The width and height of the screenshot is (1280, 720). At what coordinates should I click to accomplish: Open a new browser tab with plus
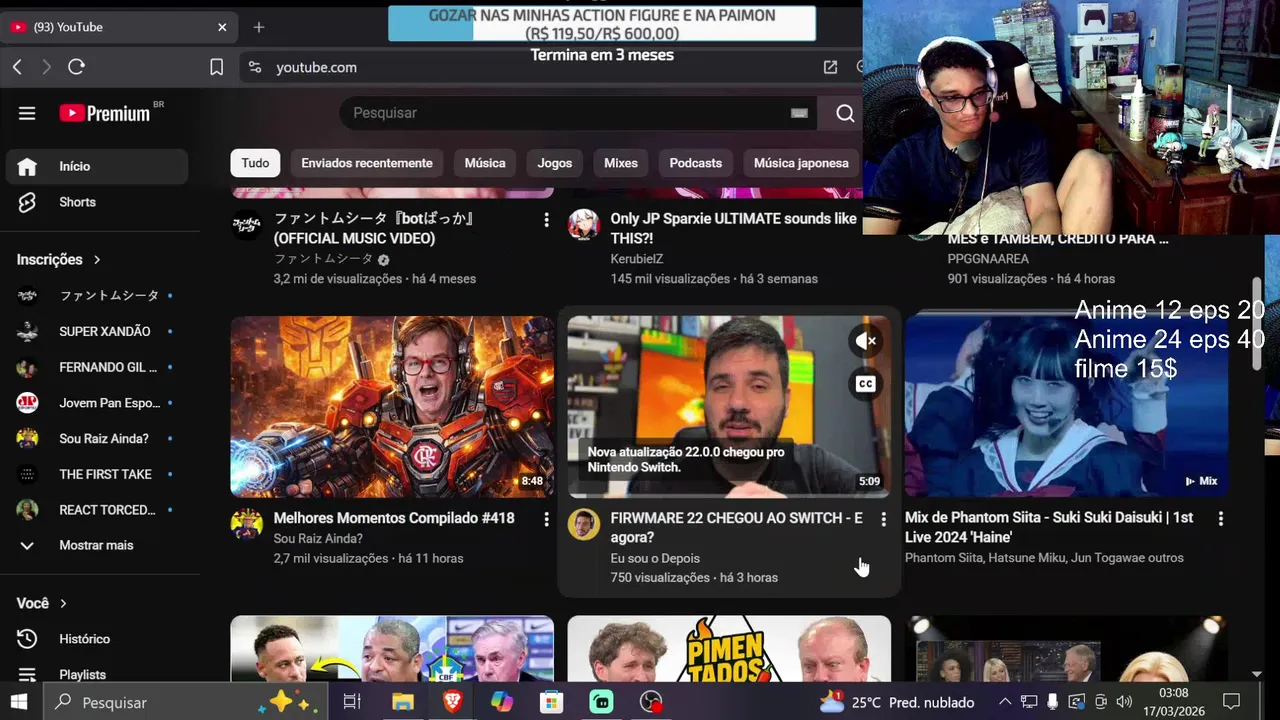[x=259, y=27]
